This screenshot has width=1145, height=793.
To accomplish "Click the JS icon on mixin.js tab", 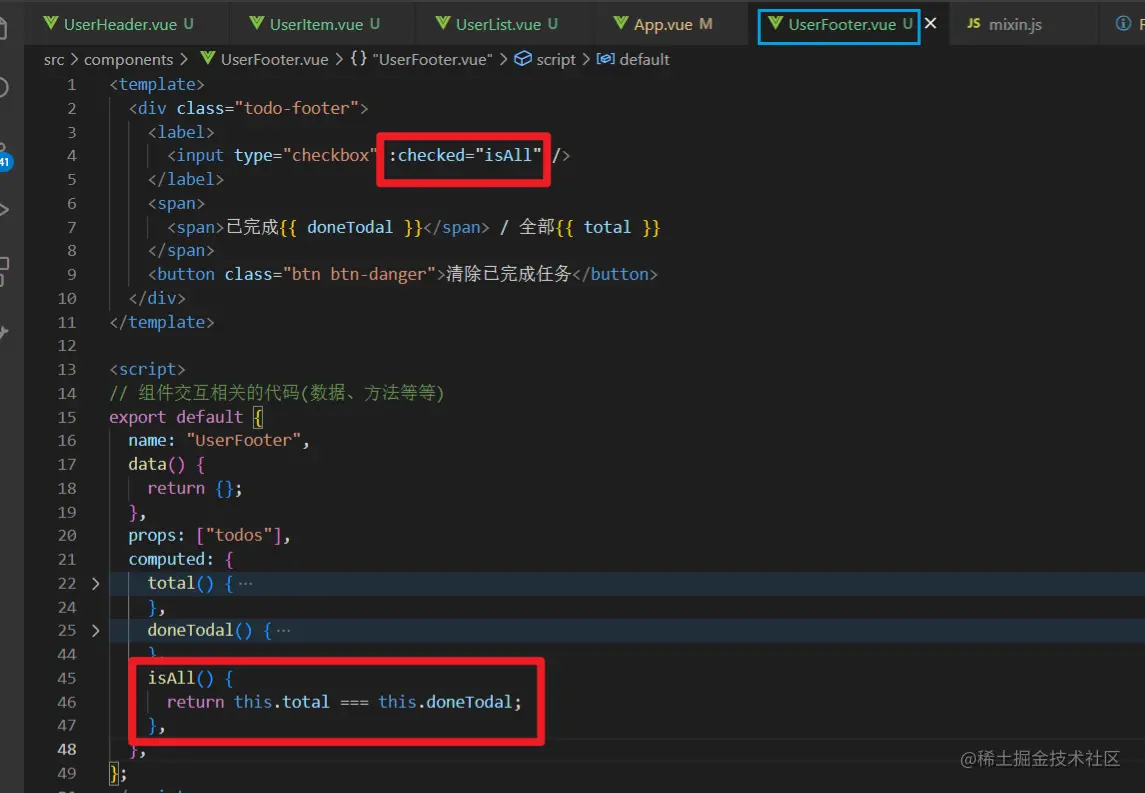I will 973,23.
